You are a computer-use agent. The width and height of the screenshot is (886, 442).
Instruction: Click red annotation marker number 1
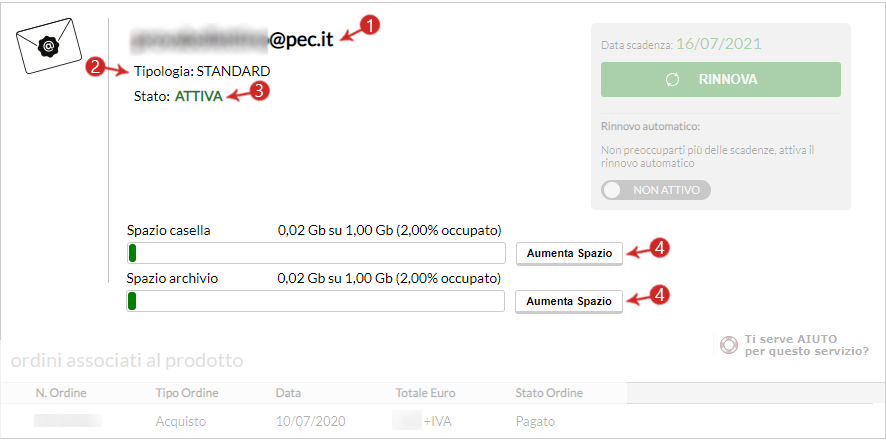(370, 27)
